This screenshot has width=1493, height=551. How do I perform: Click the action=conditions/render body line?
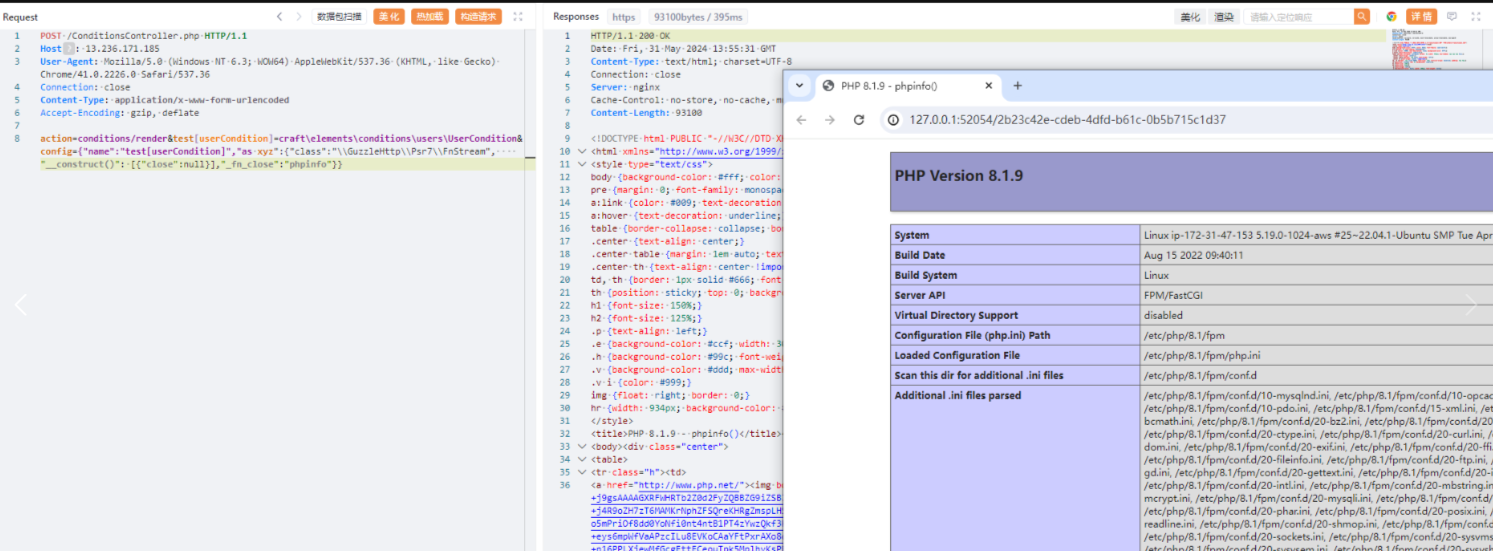tap(281, 138)
